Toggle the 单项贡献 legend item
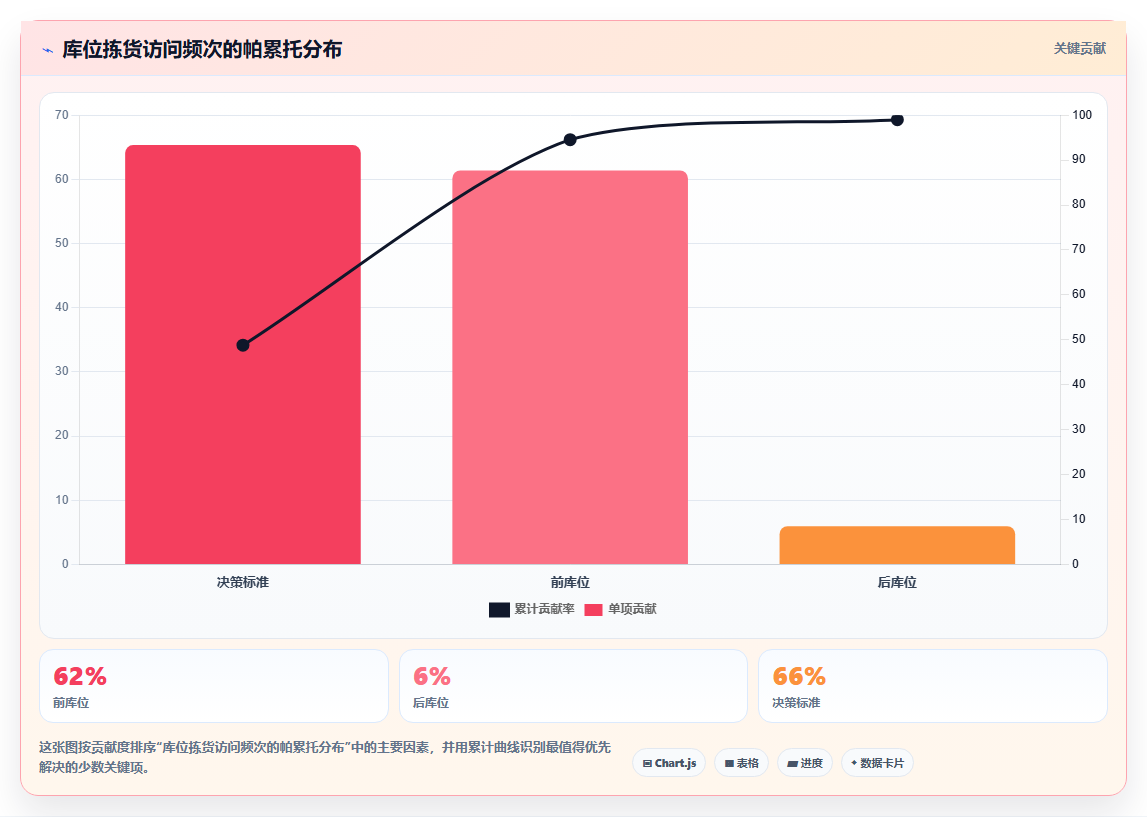 pyautogui.click(x=620, y=609)
